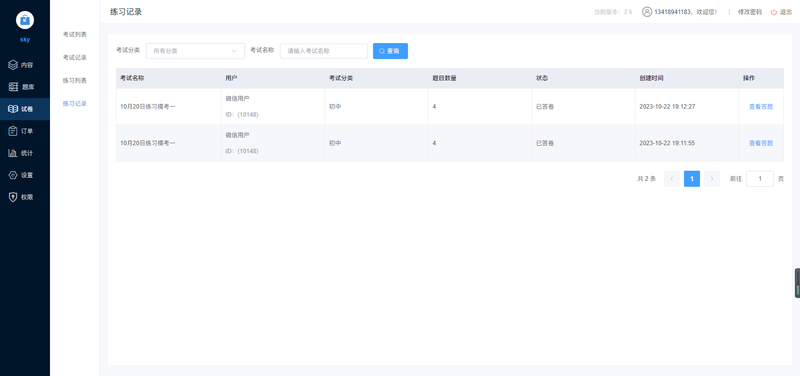
Task: Click the timestamp 2023-10-22 19:12:27
Action: [x=667, y=107]
